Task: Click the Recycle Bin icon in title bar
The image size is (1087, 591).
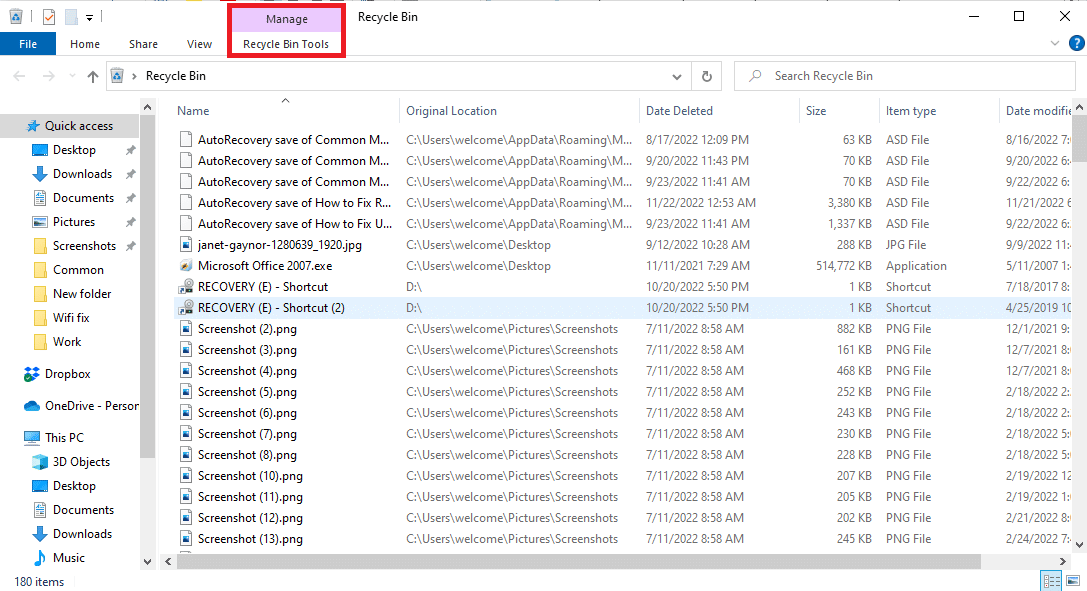Action: click(15, 15)
